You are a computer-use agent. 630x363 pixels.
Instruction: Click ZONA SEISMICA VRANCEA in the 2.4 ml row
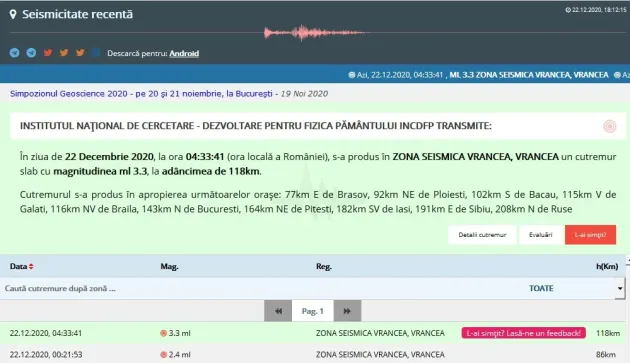tap(380, 355)
